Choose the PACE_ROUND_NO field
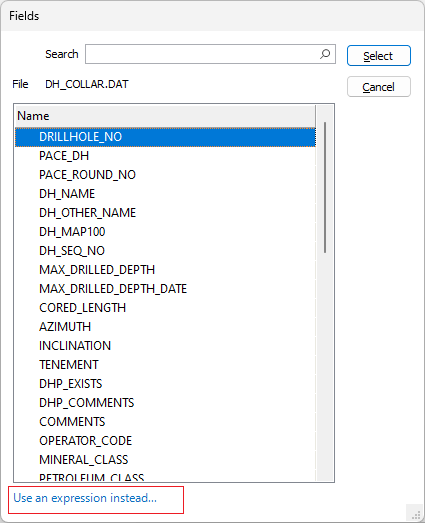Viewport: 425px width, 523px height. click(165, 175)
